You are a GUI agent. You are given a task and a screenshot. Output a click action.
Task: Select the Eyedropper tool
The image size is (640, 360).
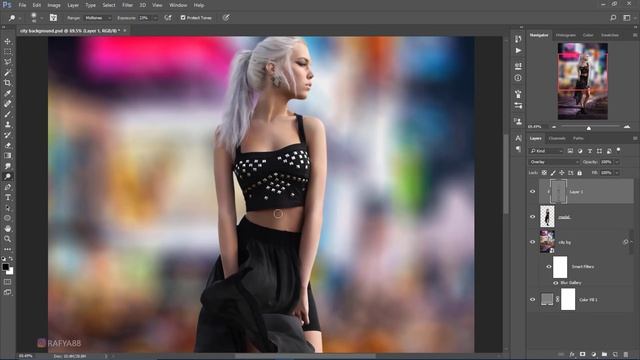[x=7, y=93]
